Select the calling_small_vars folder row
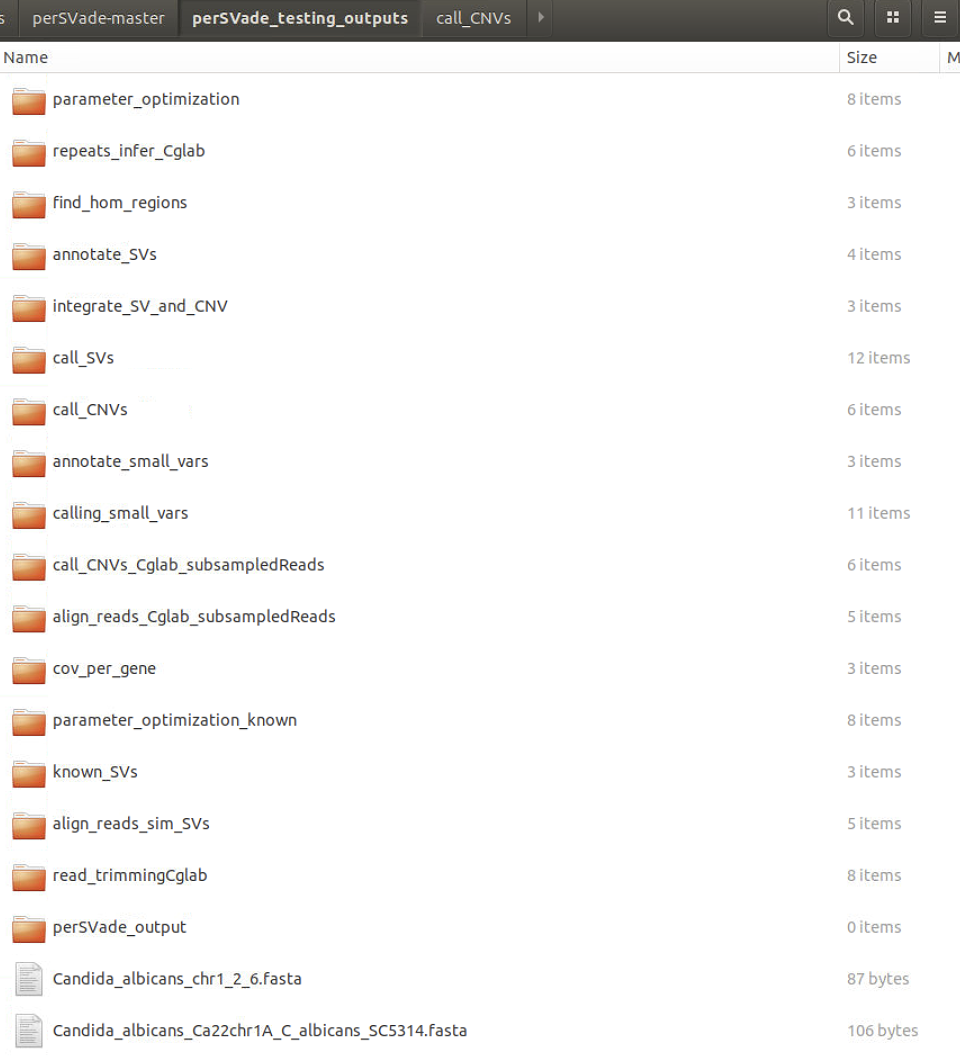Viewport: 960px width, 1056px height. [x=480, y=513]
